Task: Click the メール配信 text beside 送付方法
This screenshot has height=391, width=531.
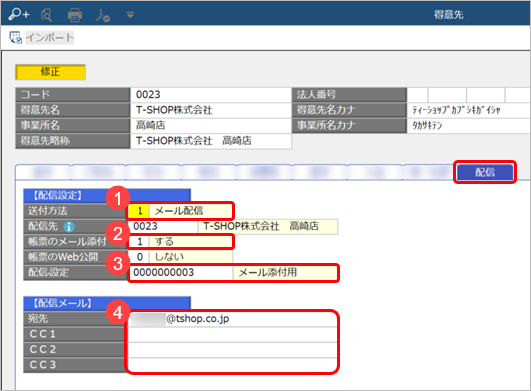Action: pyautogui.click(x=179, y=211)
